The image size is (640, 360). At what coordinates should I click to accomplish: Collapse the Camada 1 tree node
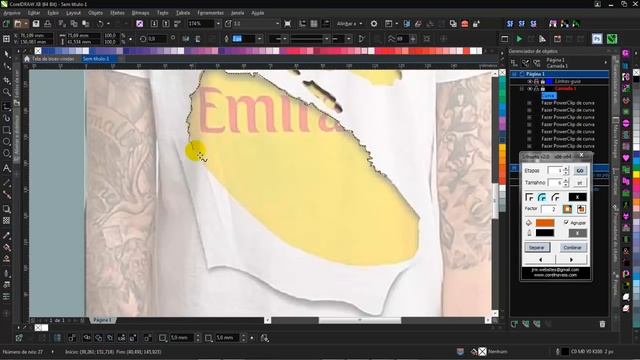click(x=522, y=89)
